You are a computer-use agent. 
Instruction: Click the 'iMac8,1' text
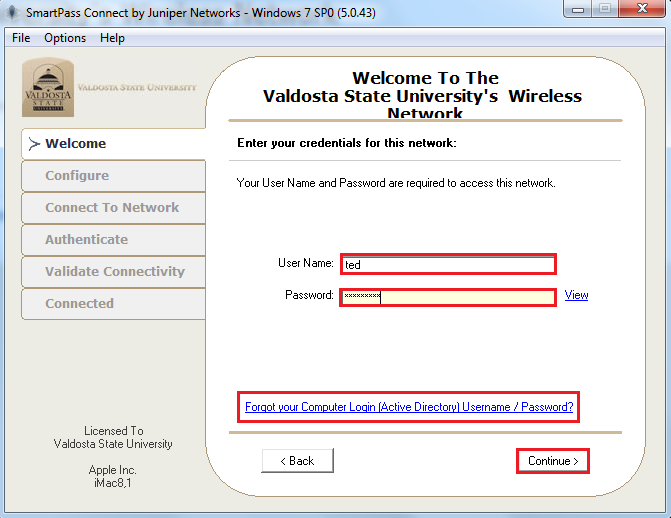113,483
